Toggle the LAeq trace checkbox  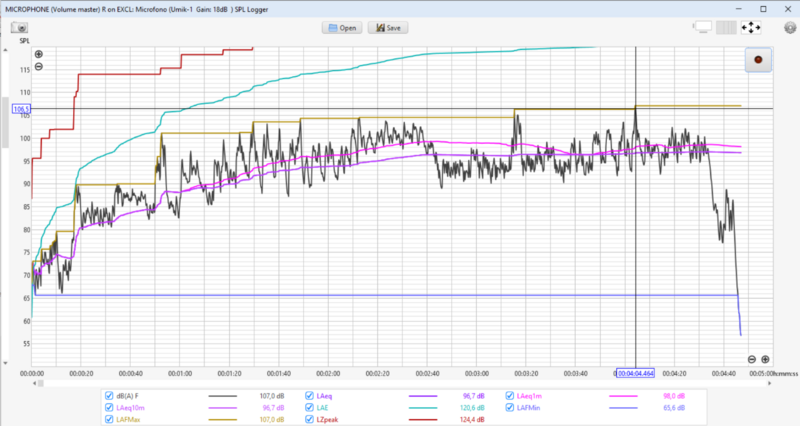coord(309,395)
